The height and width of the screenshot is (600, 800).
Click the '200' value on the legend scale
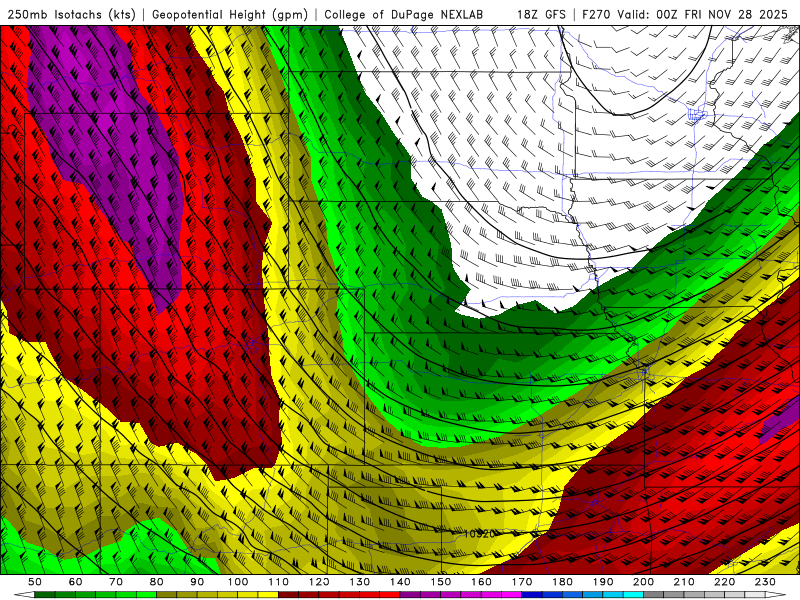coord(643,582)
